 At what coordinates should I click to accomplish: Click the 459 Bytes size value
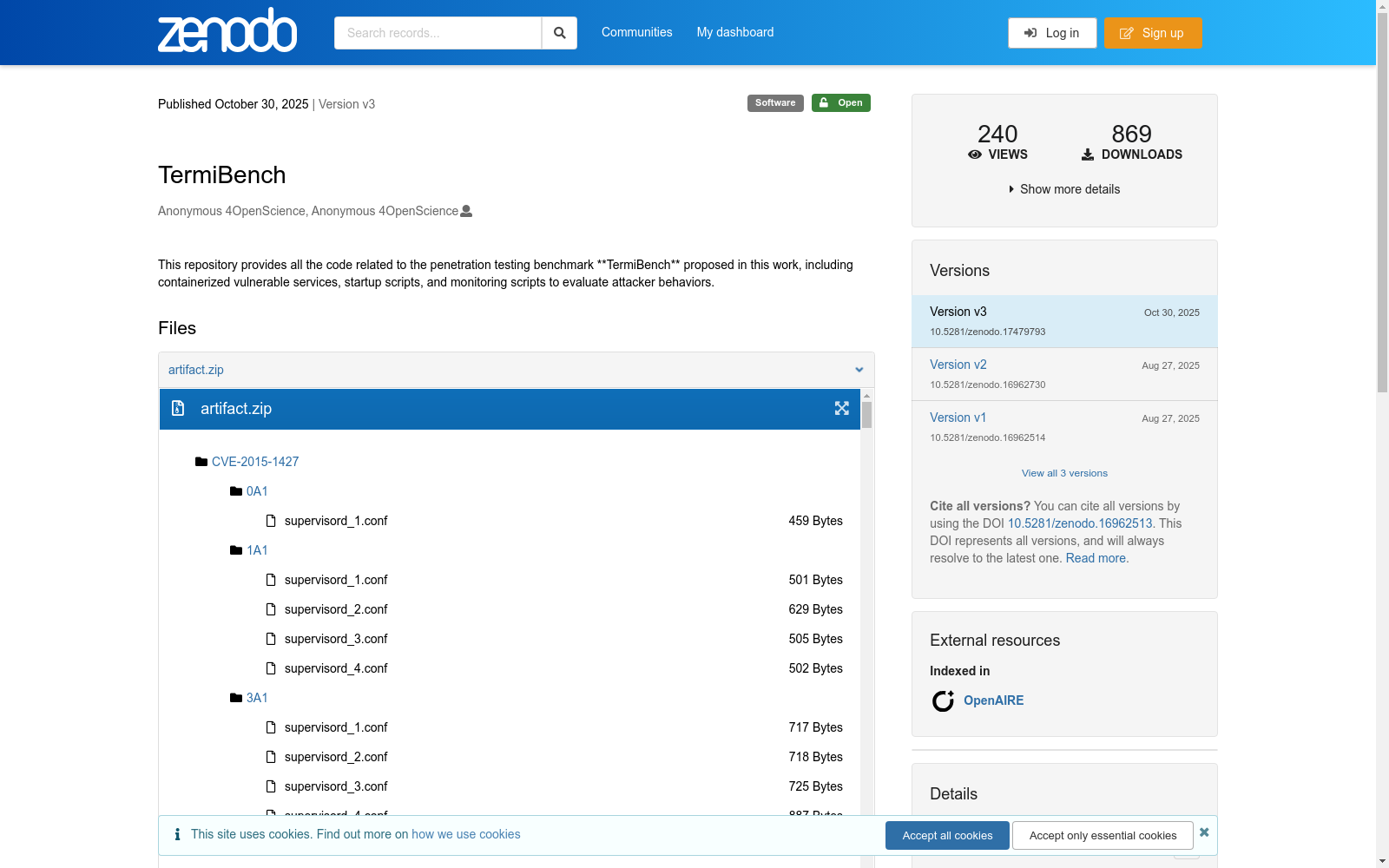click(x=816, y=521)
